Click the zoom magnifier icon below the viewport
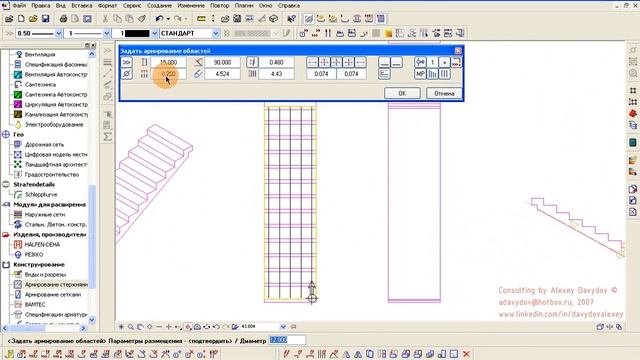Image resolution: width=640 pixels, height=360 pixels. [131, 327]
